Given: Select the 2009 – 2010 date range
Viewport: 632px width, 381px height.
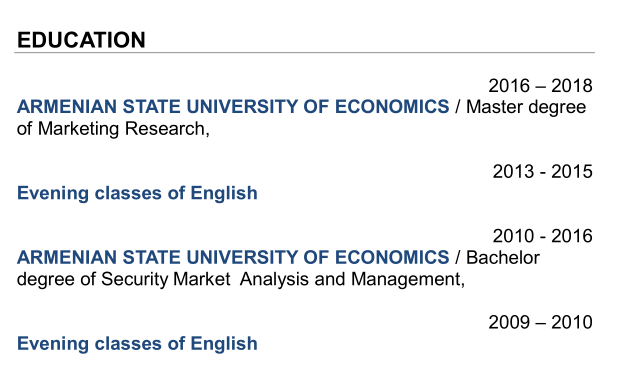Looking at the screenshot, I should (540, 323).
